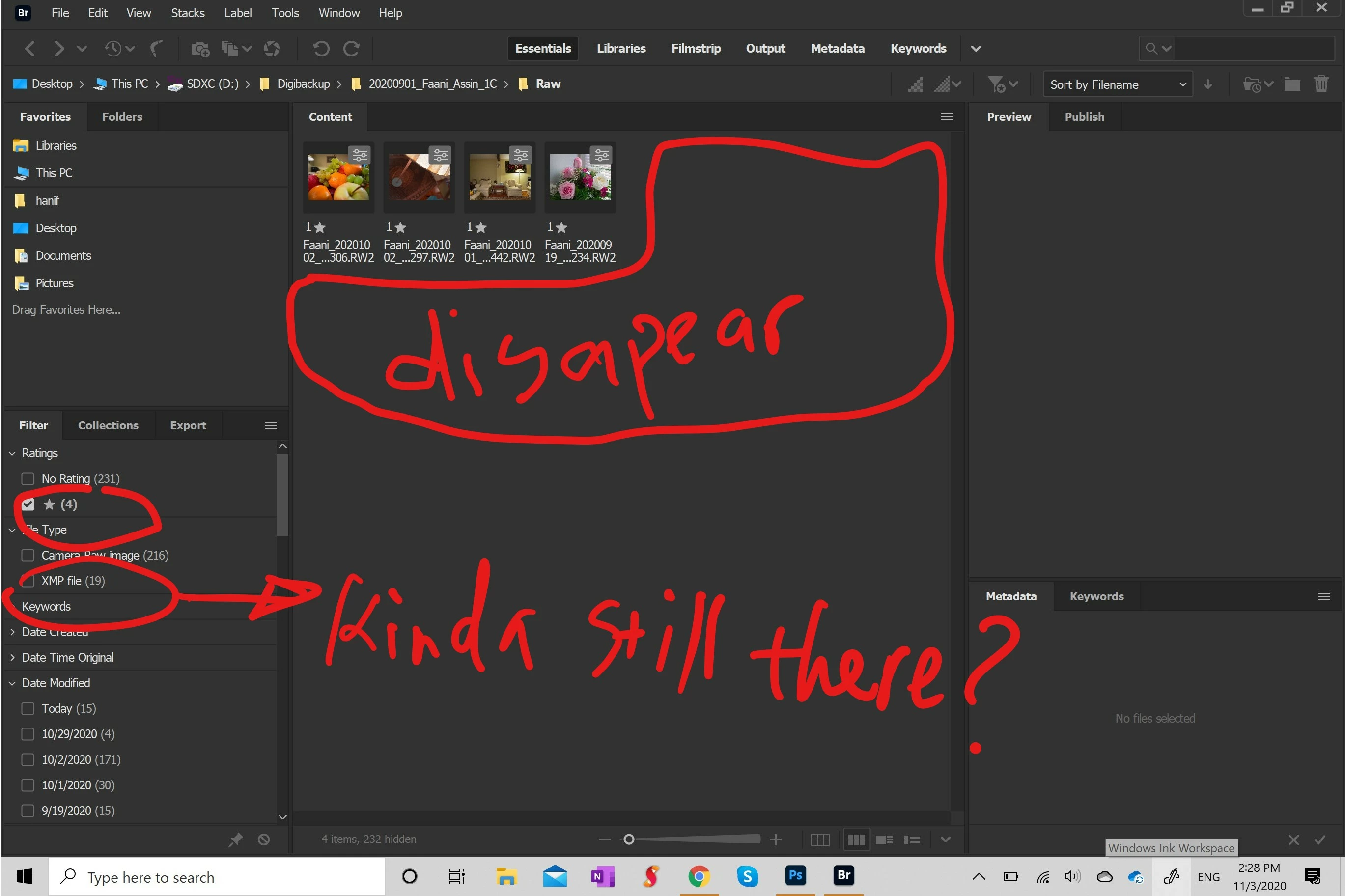
Task: Click the clear filter icon in Filter panel
Action: 263,840
